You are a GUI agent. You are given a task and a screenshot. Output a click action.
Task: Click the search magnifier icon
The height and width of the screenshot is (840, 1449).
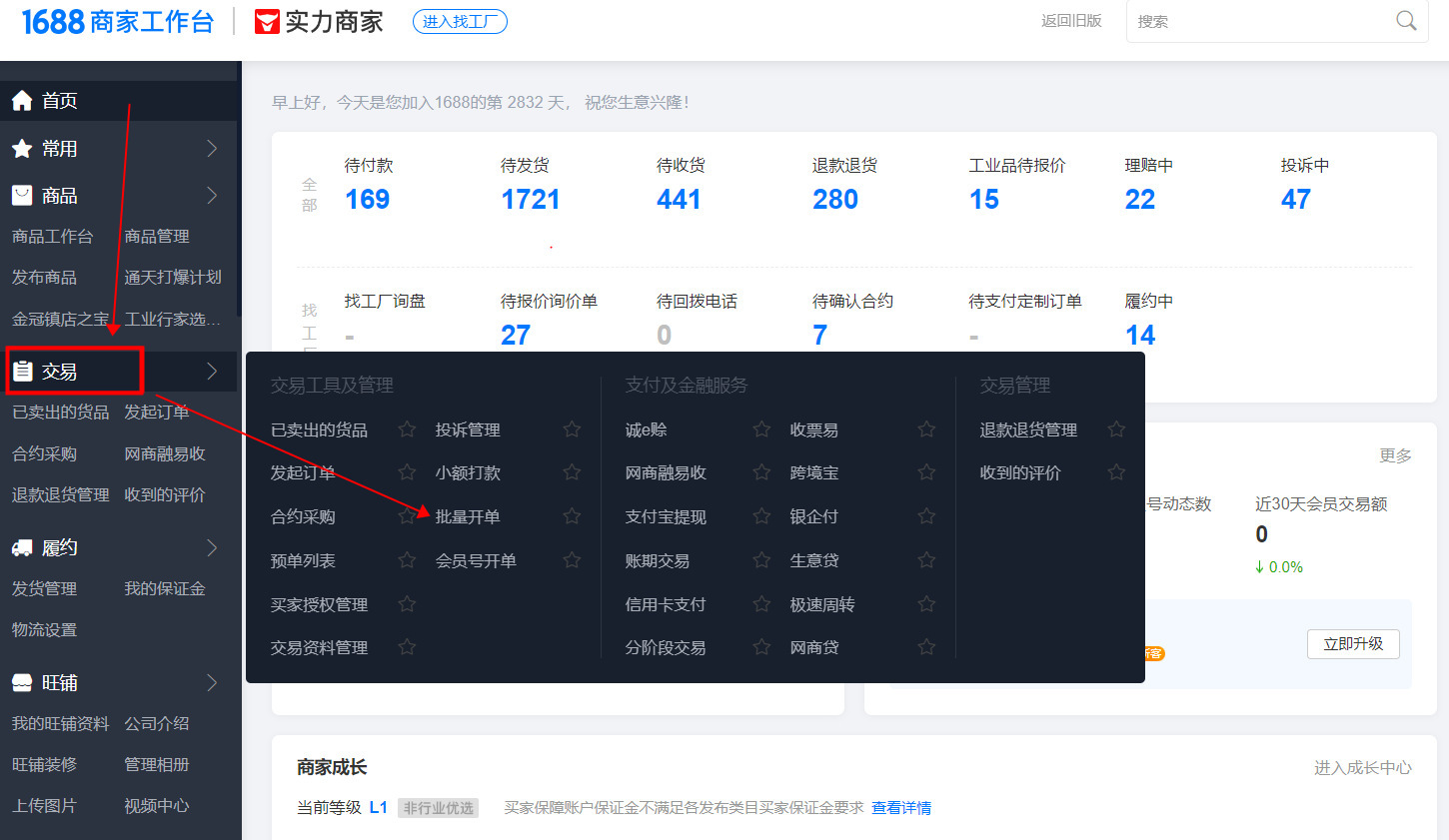(x=1405, y=21)
